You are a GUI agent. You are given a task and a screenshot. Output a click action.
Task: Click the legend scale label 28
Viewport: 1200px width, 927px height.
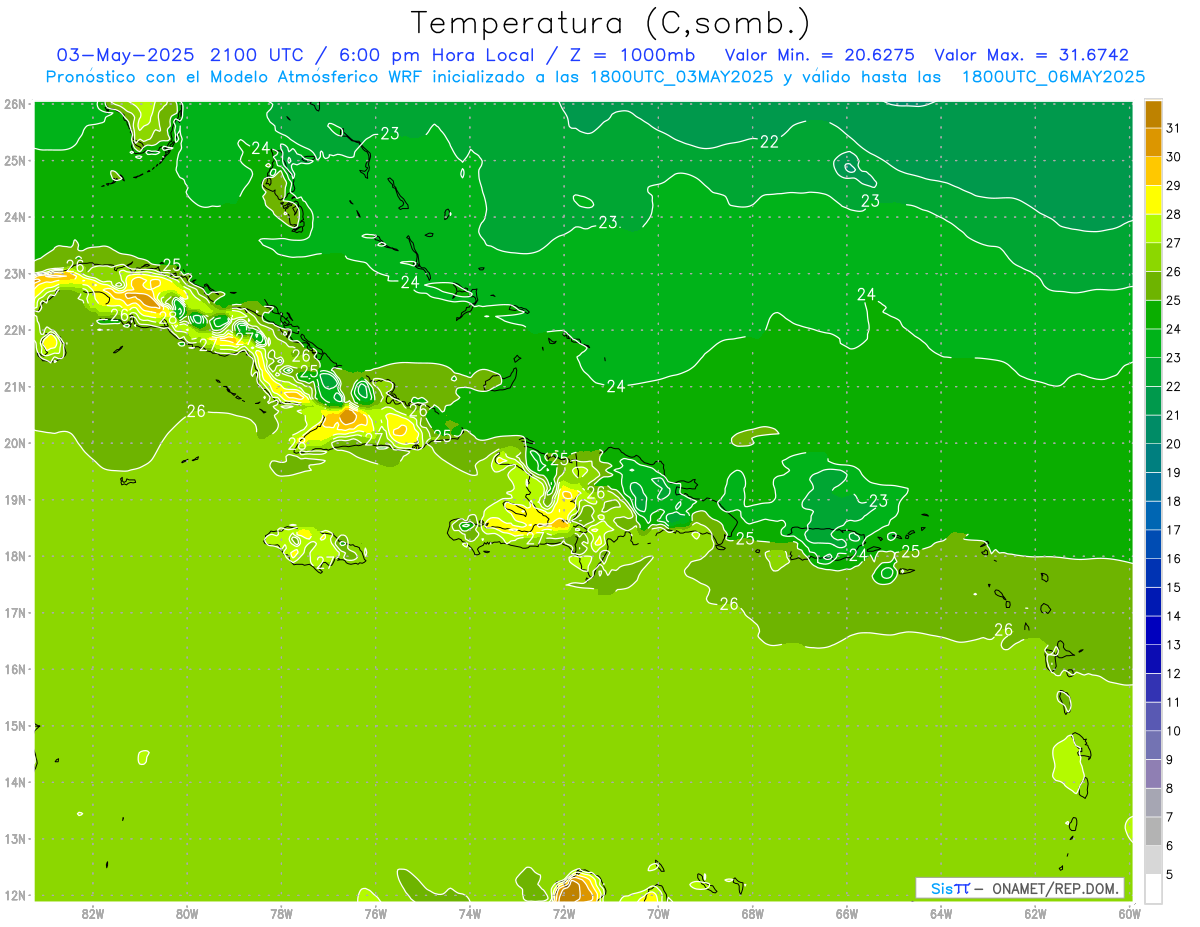click(1174, 215)
